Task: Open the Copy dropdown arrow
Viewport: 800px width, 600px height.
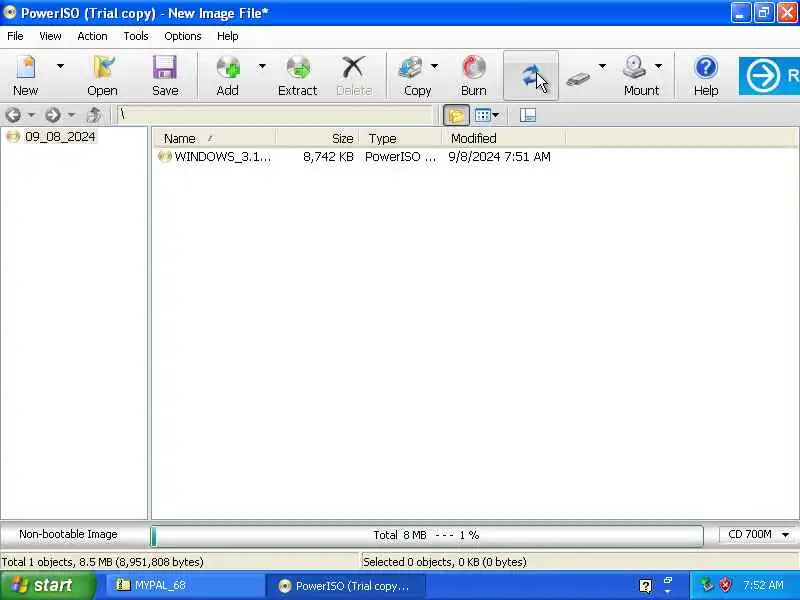Action: [x=434, y=66]
